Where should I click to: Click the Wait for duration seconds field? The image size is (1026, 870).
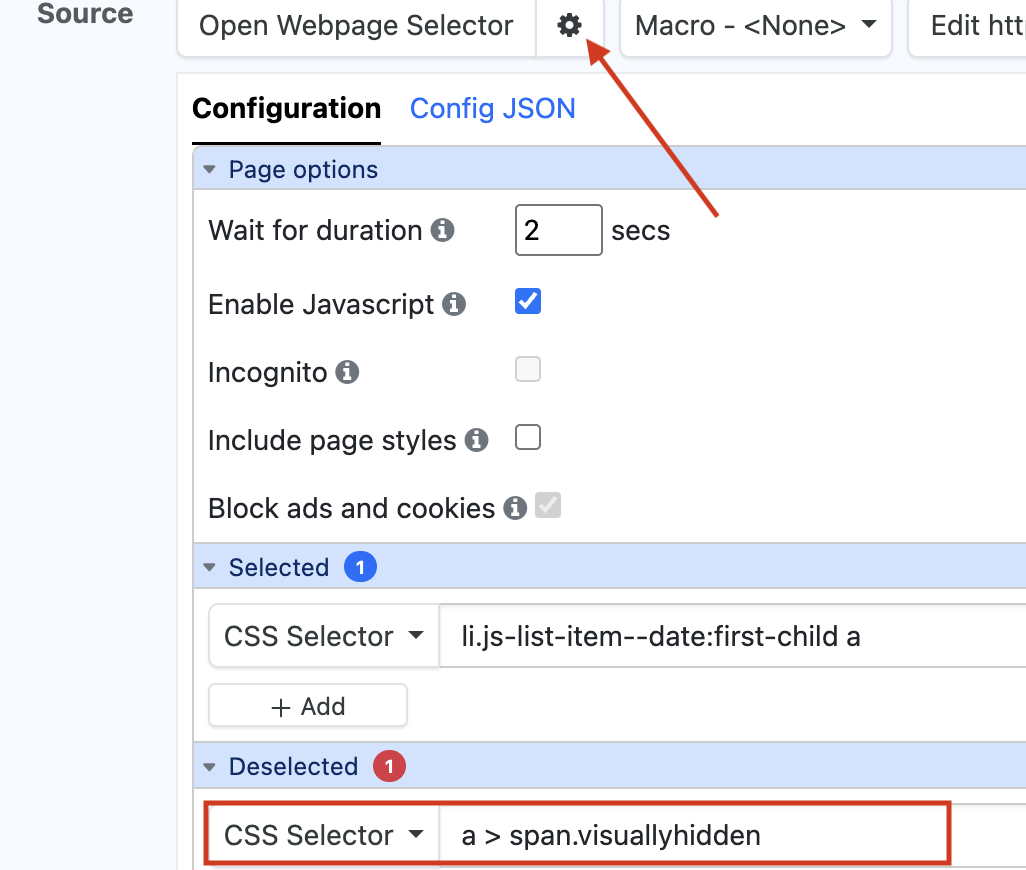coord(558,231)
